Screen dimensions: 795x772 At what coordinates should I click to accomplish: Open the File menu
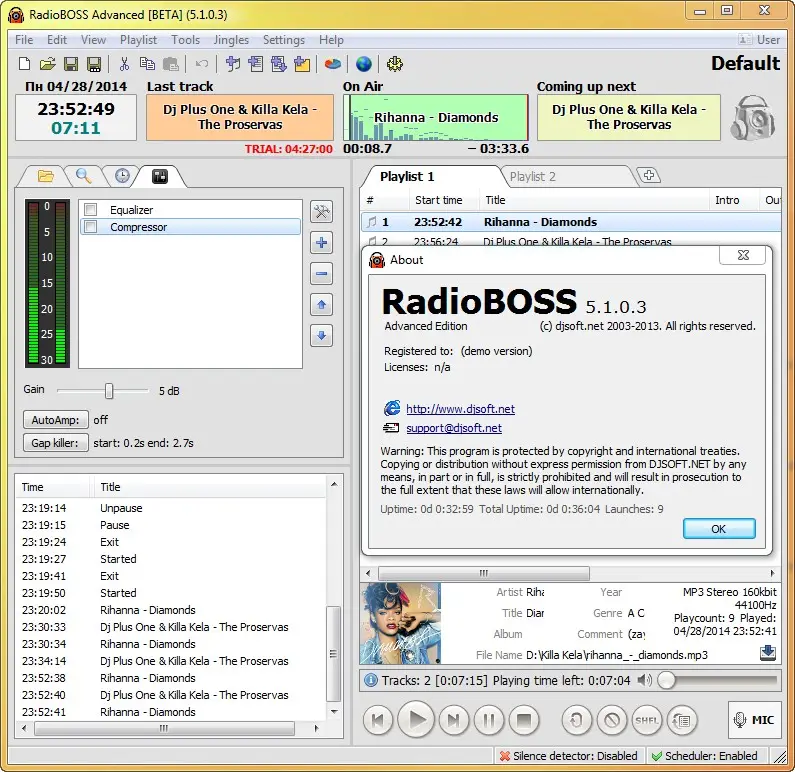click(x=24, y=40)
